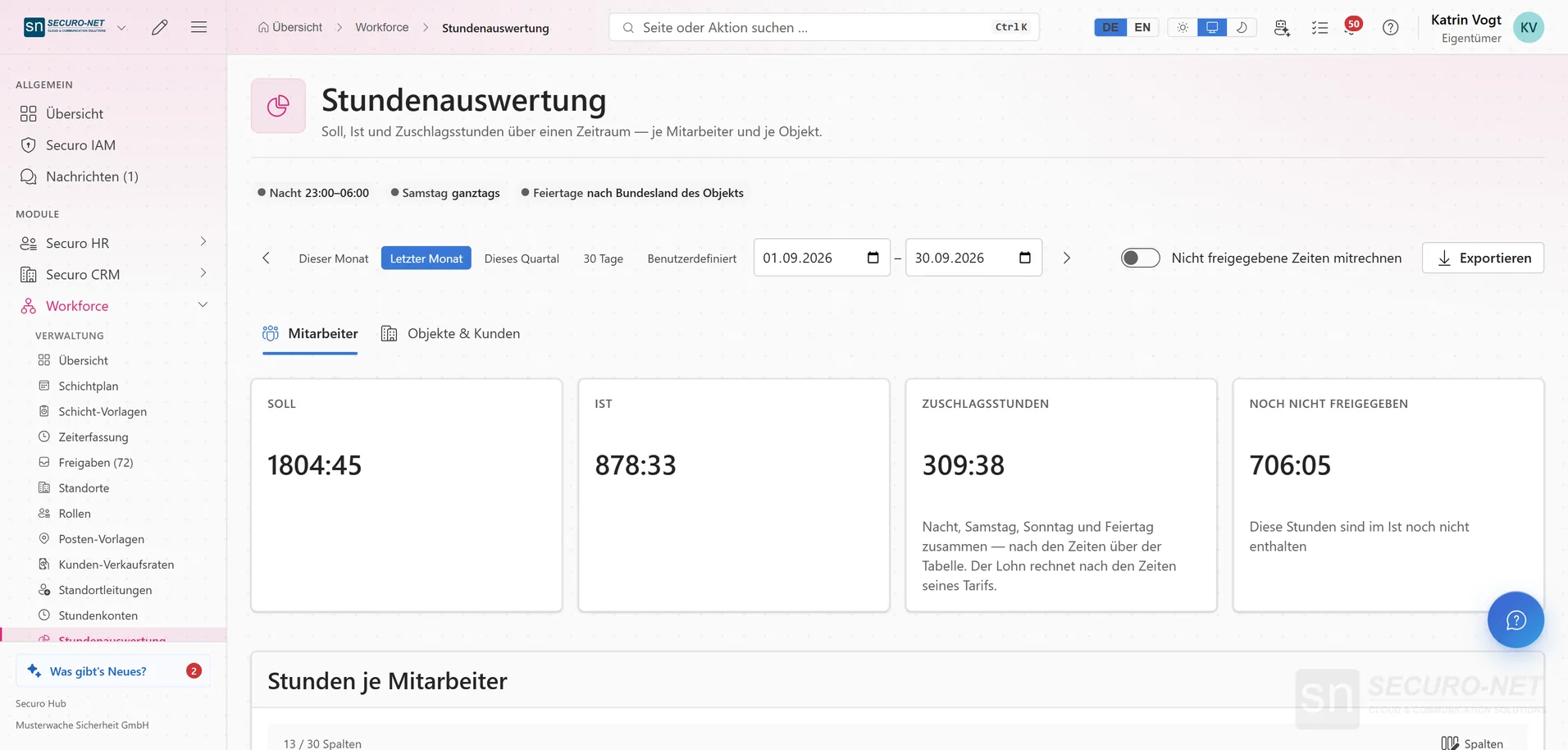Go to next period arrow
This screenshot has width=1568, height=750.
[1066, 258]
